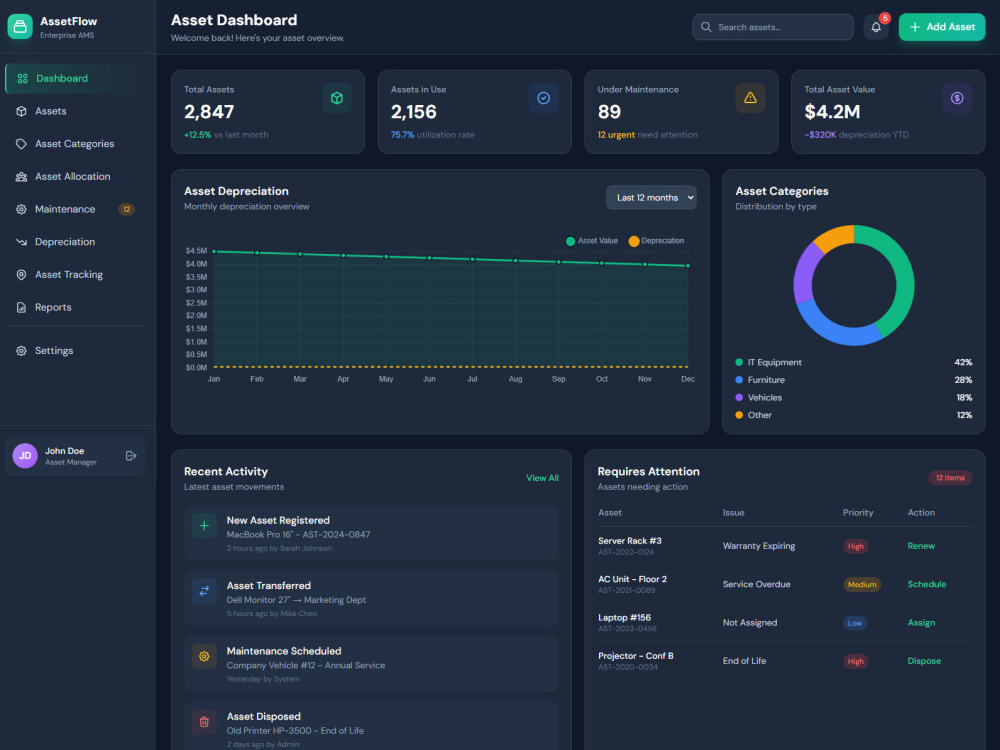Screen dimensions: 1000x750
Task: Click the Reports document icon
Action: coord(21,307)
